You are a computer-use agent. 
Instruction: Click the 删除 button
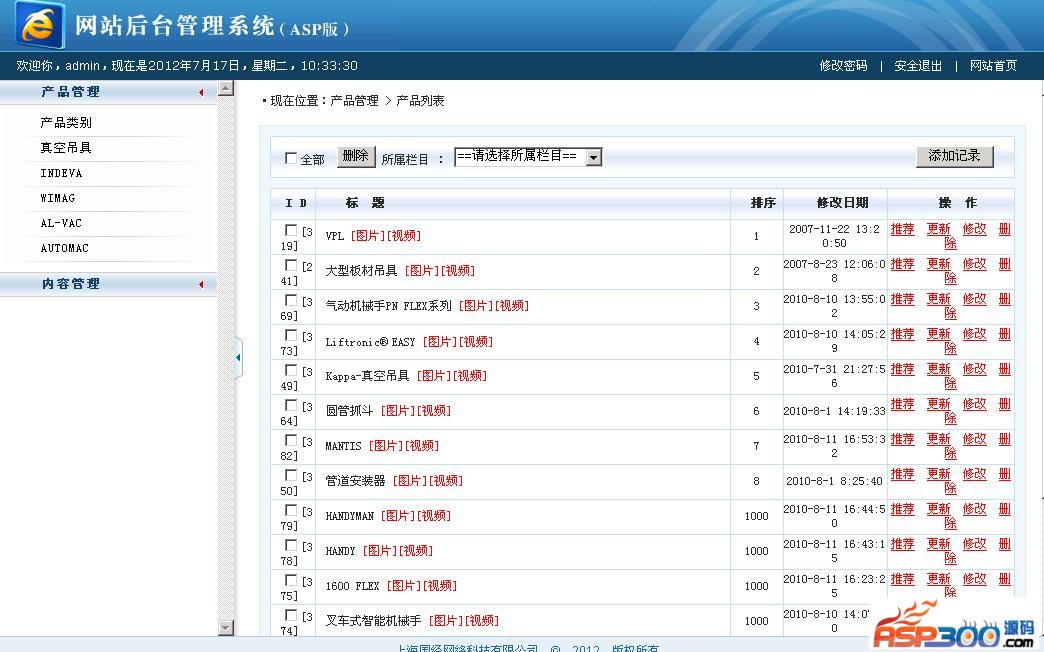click(356, 157)
